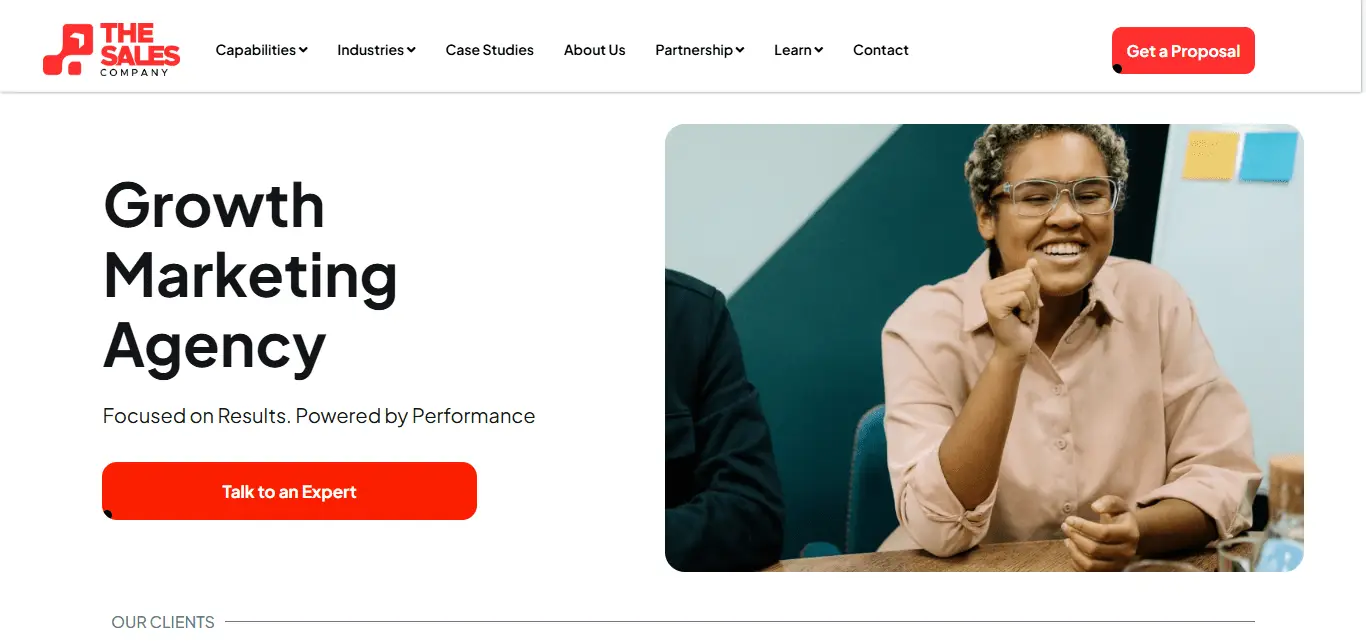Click the chevron arrow next to Learn
The width and height of the screenshot is (1366, 641).
pyautogui.click(x=819, y=50)
